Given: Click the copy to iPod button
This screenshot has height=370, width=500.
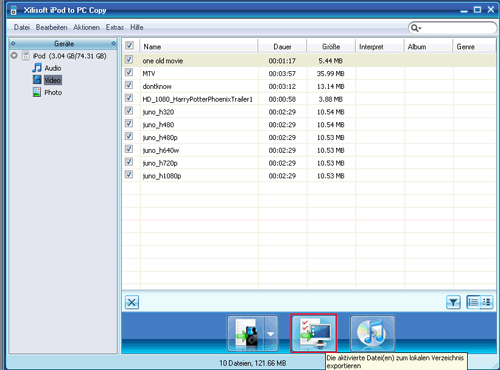Looking at the screenshot, I should click(246, 333).
